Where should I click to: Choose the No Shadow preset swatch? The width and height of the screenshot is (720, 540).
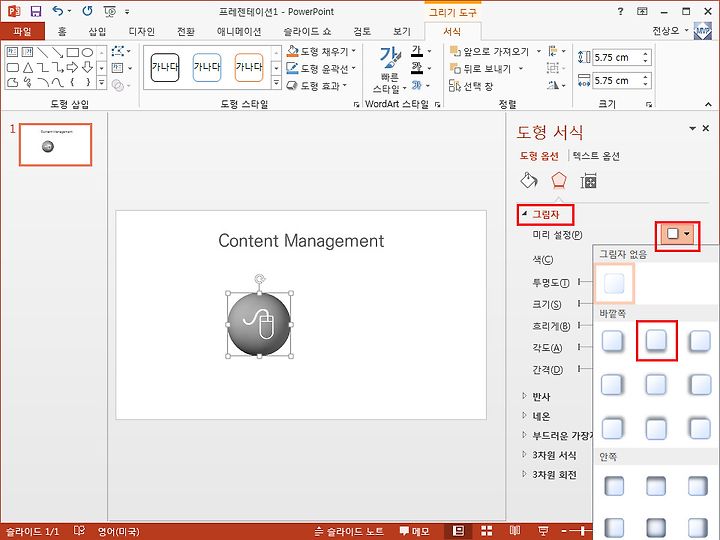pyautogui.click(x=614, y=283)
